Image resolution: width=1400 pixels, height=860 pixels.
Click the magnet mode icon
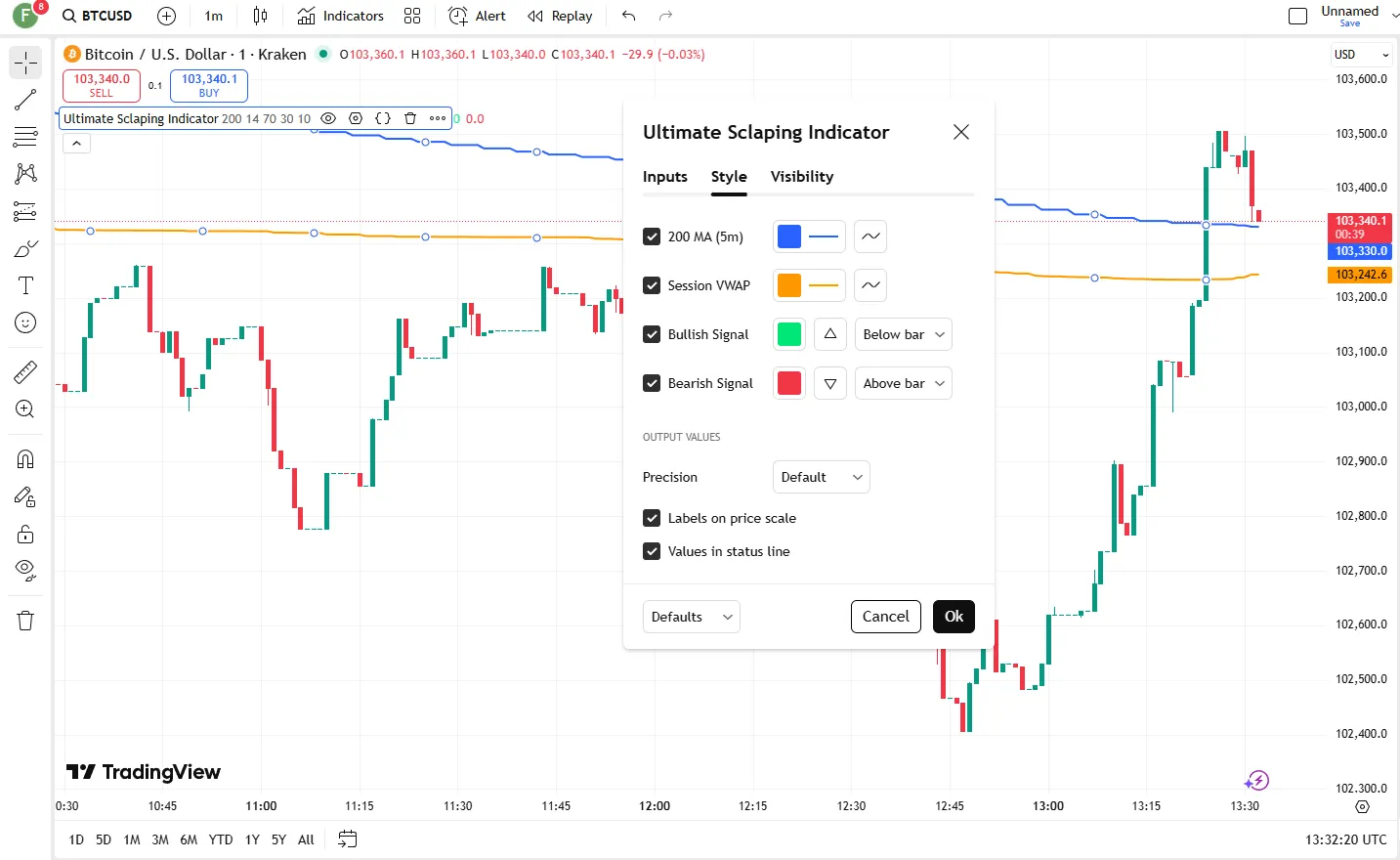tap(25, 459)
